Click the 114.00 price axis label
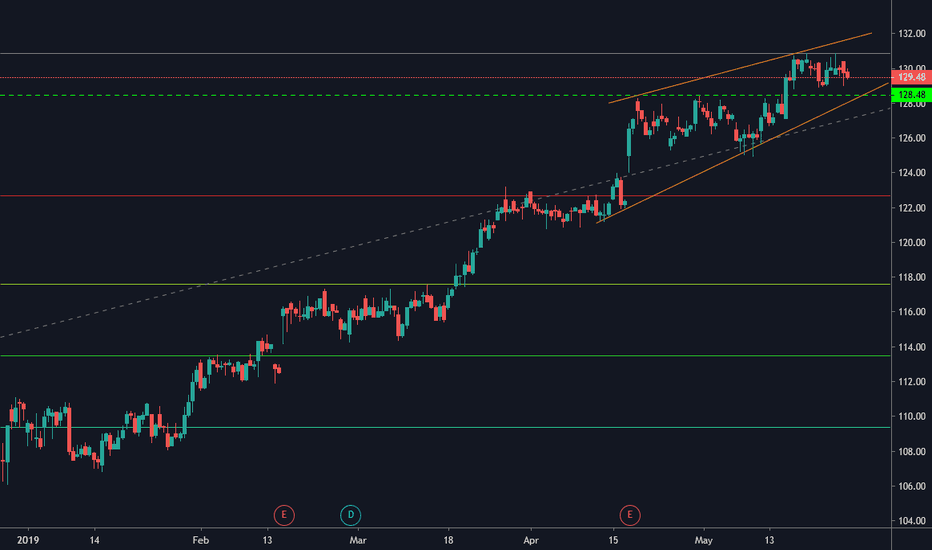The height and width of the screenshot is (550, 932). 912,347
